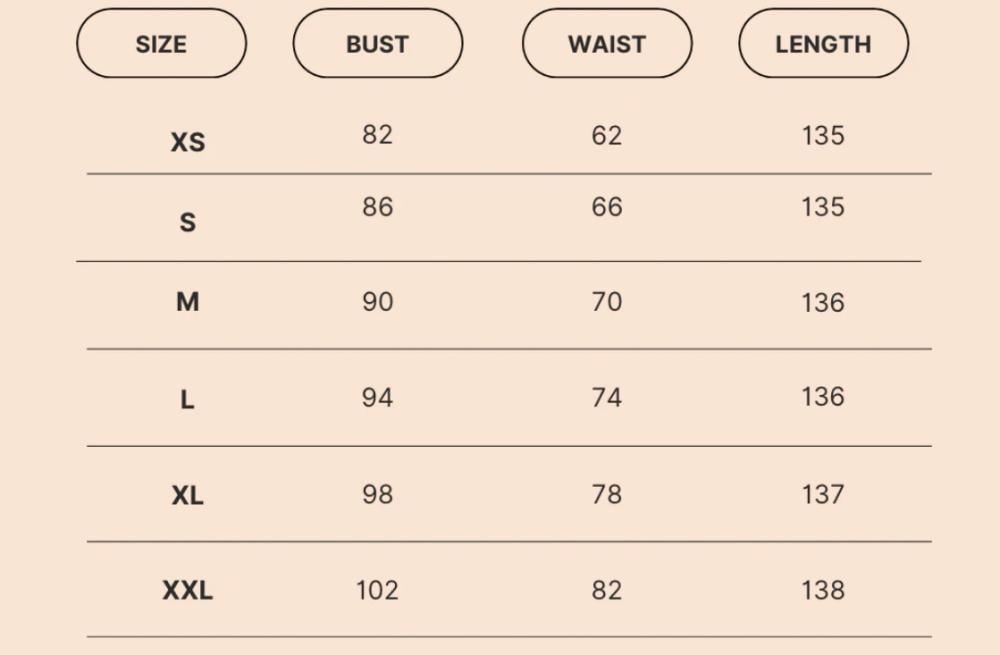
Task: Choose the XXL size label
Action: (188, 591)
